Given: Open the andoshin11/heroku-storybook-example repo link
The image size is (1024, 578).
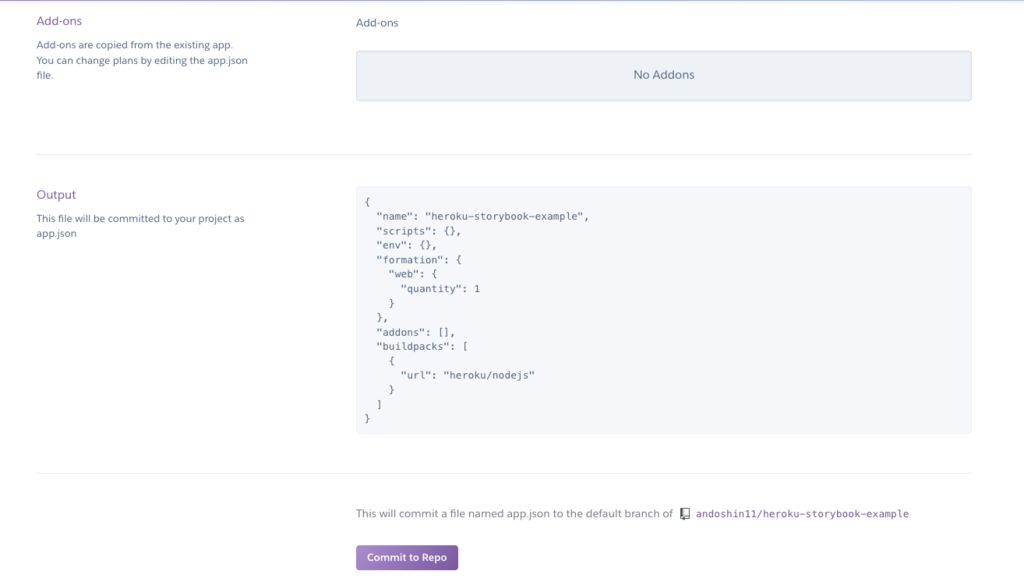Looking at the screenshot, I should pyautogui.click(x=802, y=514).
